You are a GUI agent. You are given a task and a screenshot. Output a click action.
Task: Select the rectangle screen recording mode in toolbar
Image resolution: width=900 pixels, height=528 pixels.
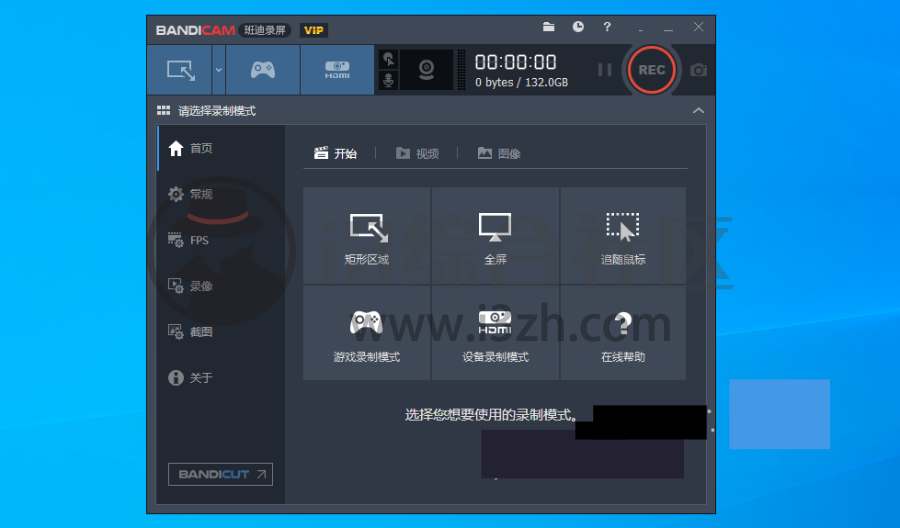coord(180,70)
